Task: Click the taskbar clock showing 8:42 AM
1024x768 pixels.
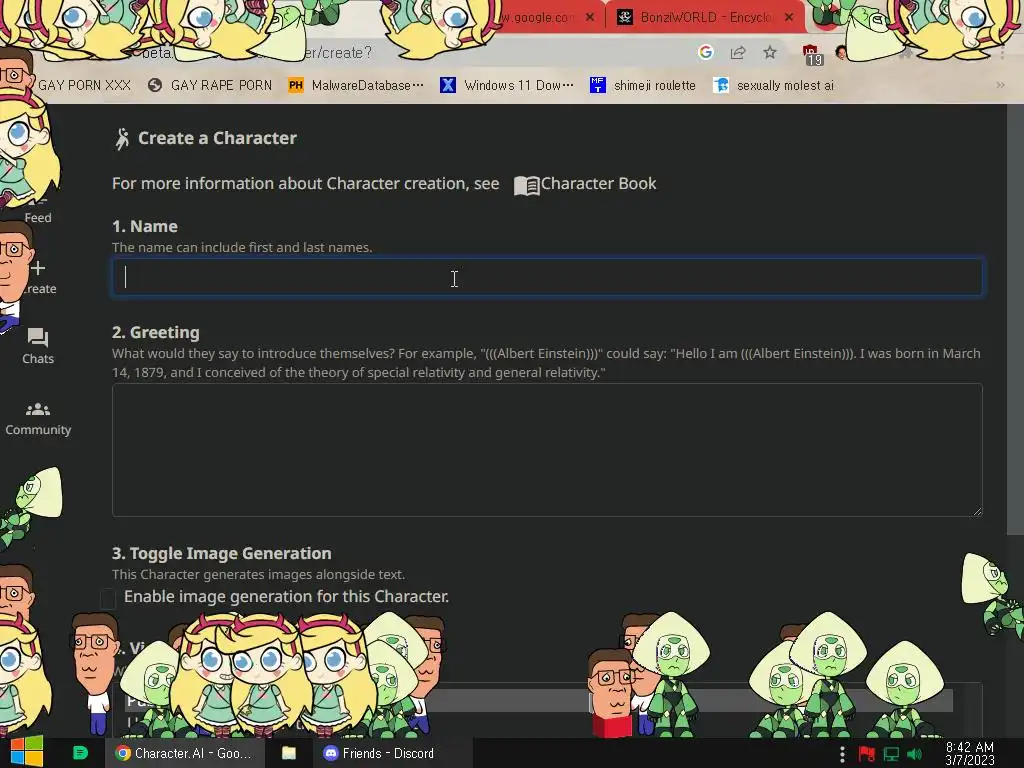Action: [x=970, y=753]
